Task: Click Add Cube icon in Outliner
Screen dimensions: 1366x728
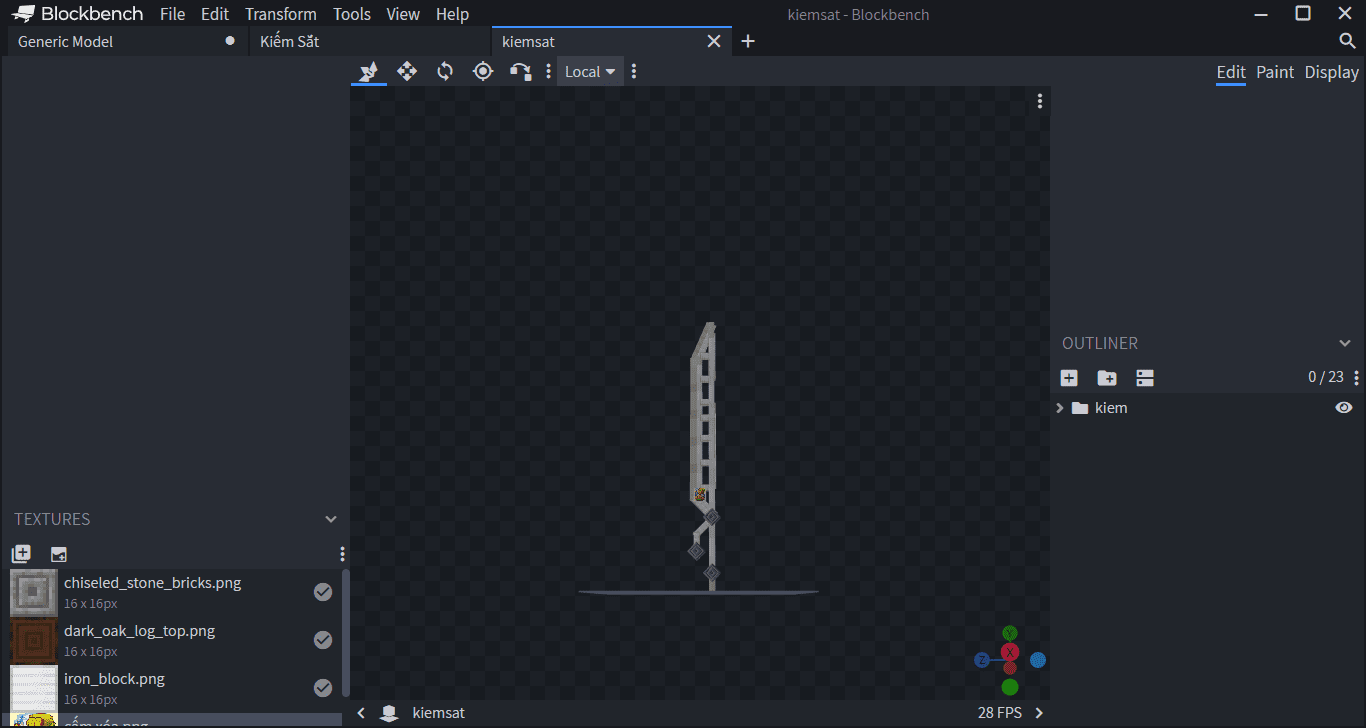Action: (x=1069, y=377)
